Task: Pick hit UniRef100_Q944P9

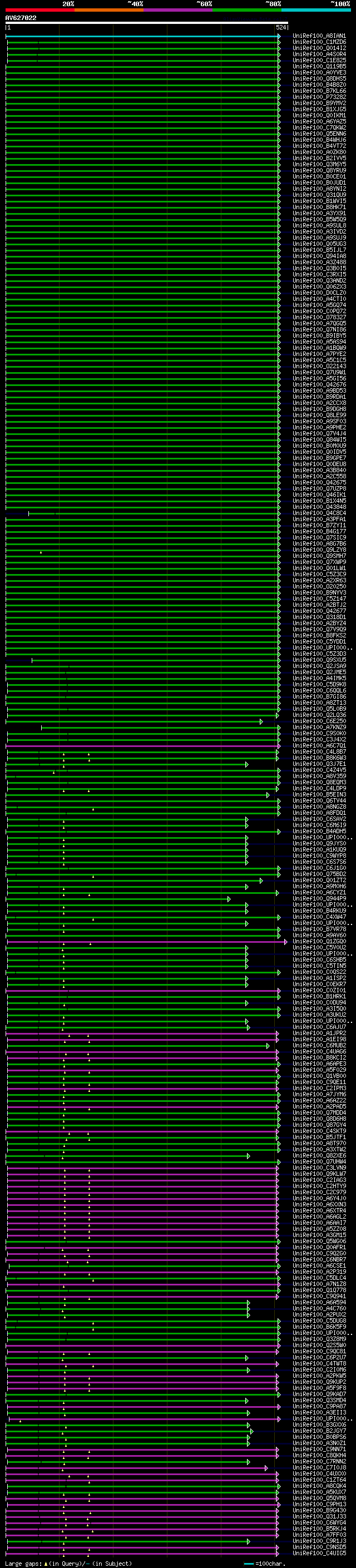Action: (319, 898)
